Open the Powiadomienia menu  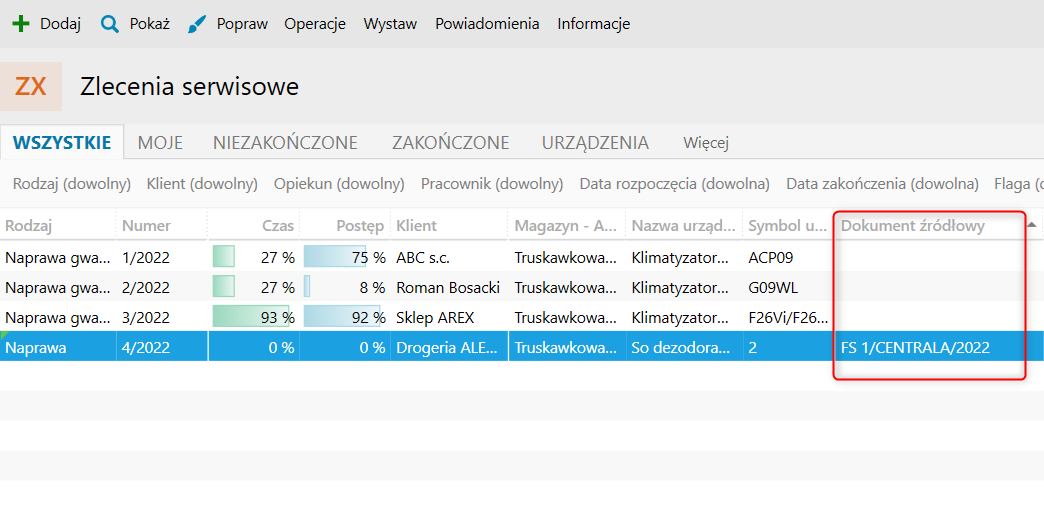pos(487,24)
